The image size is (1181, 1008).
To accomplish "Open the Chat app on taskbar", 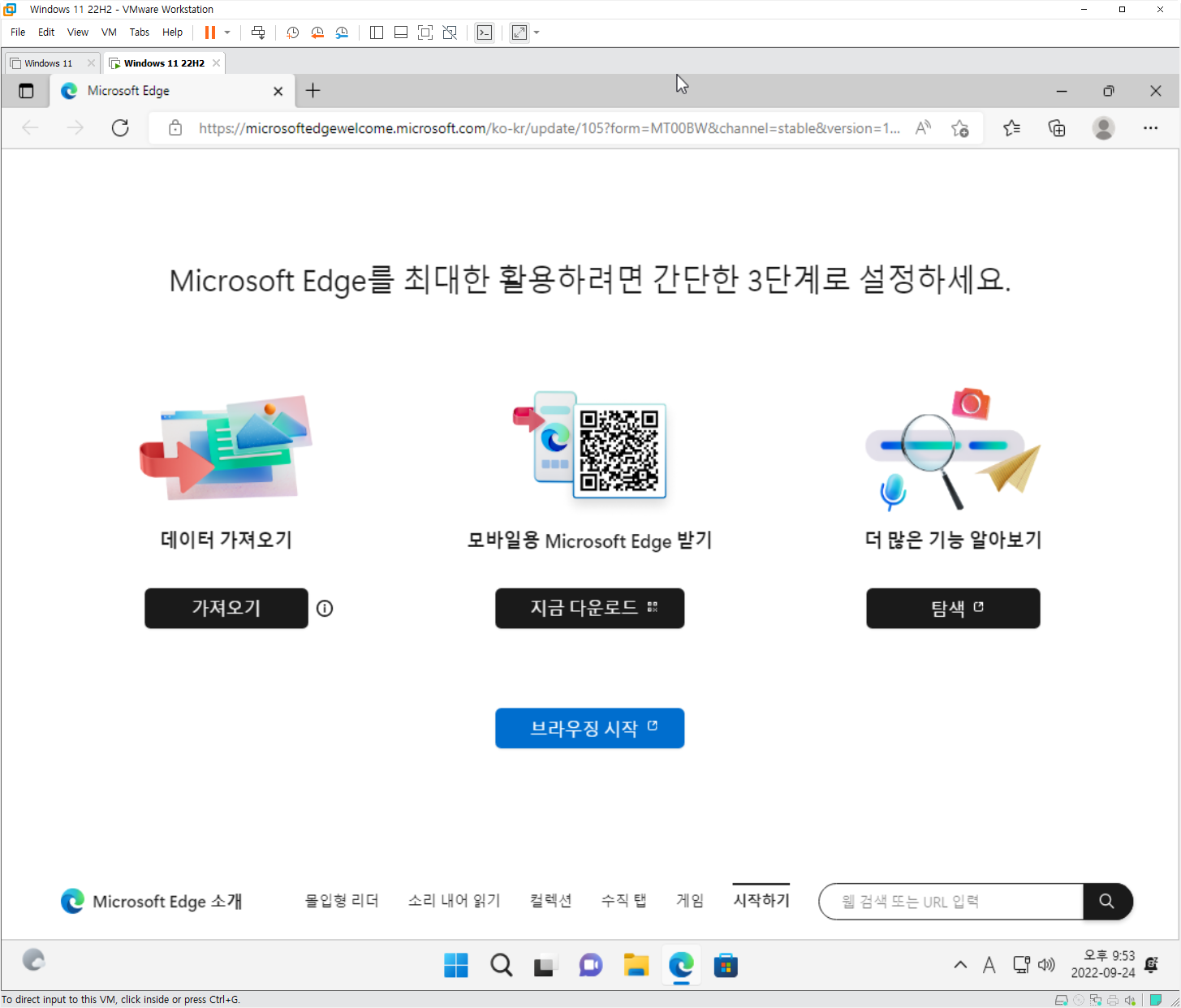I will coord(591,965).
